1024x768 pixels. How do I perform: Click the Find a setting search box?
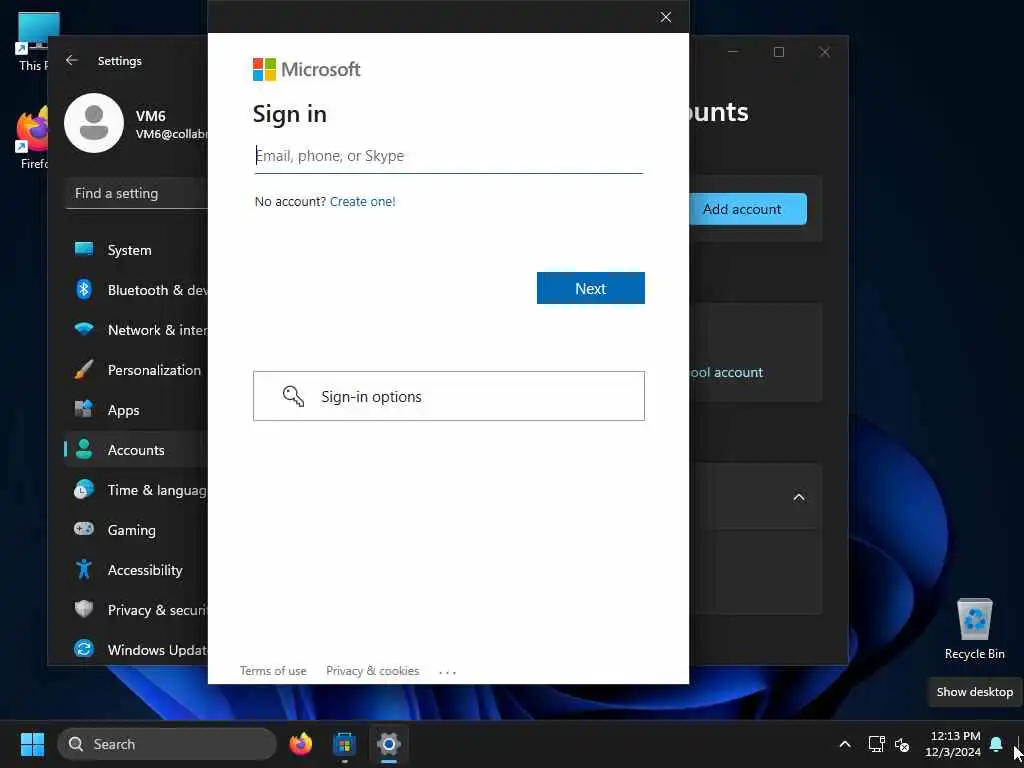pyautogui.click(x=136, y=193)
